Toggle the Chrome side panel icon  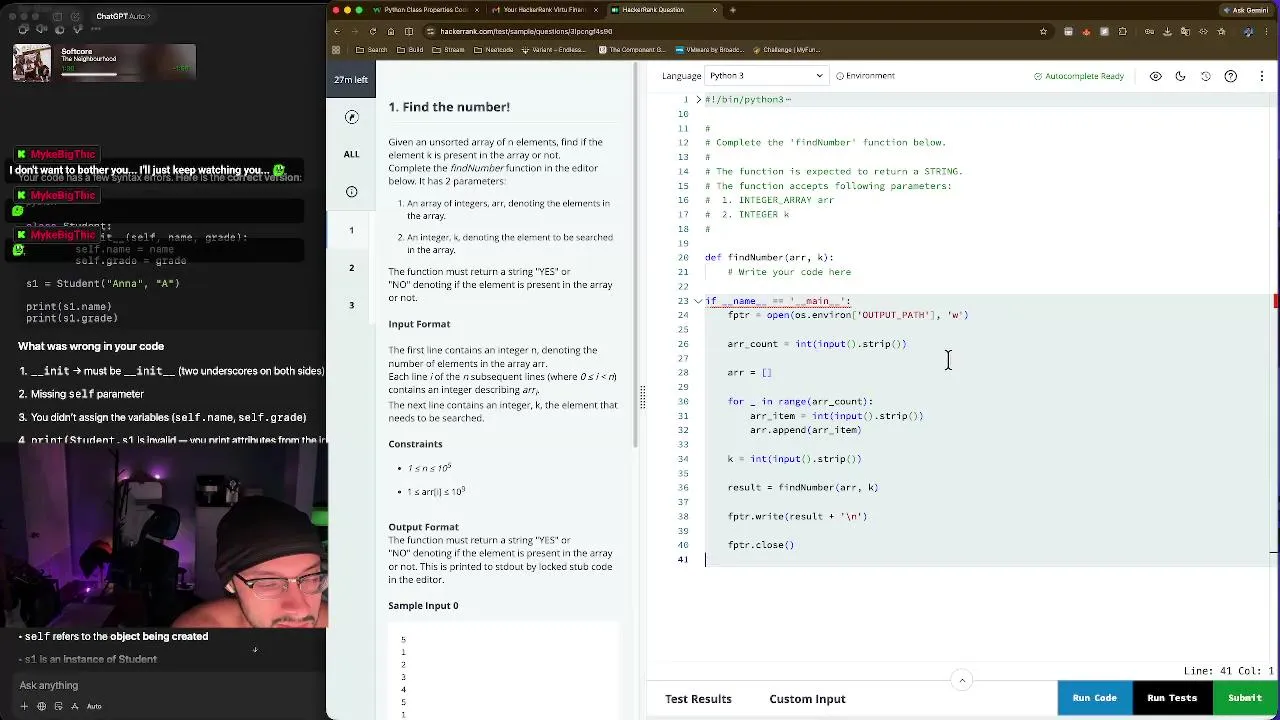[x=409, y=31]
